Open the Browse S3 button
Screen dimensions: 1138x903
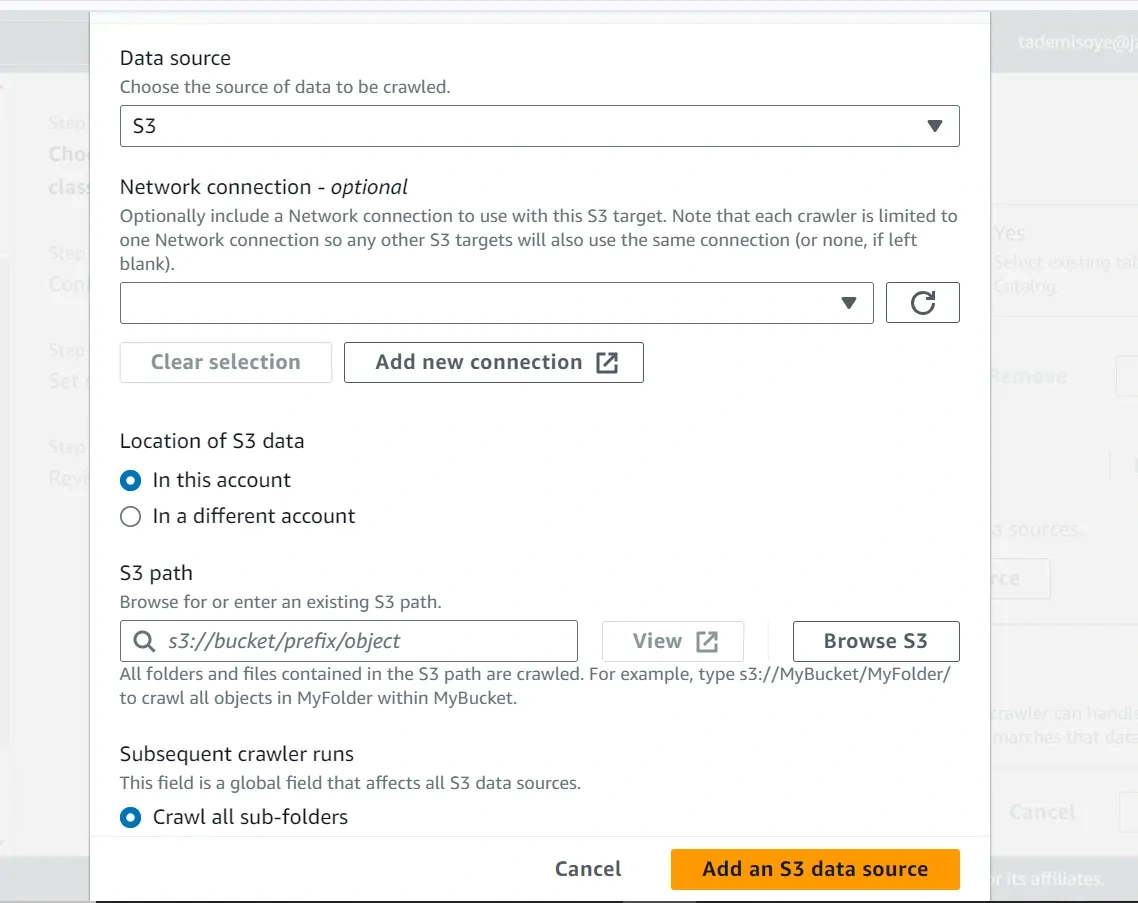pyautogui.click(x=875, y=642)
